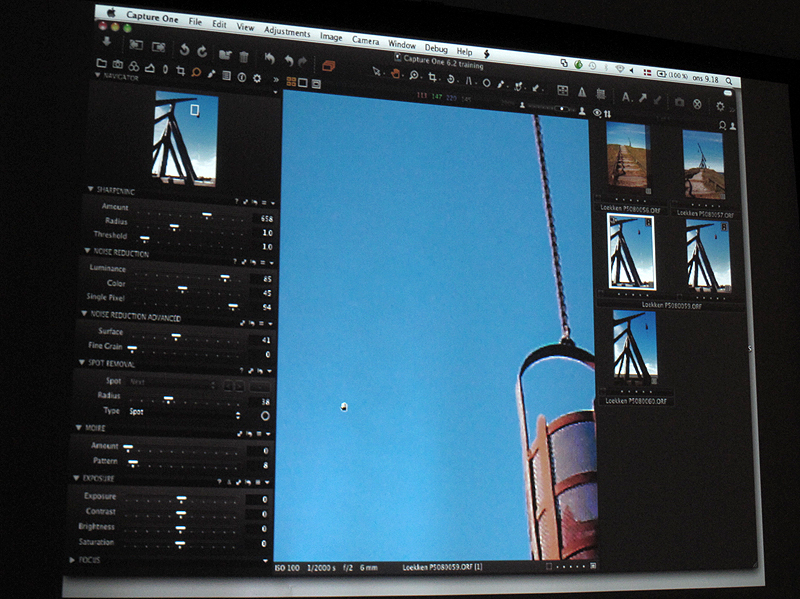Collapse the Noise Reduction panel
This screenshot has width=800, height=599.
click(87, 251)
